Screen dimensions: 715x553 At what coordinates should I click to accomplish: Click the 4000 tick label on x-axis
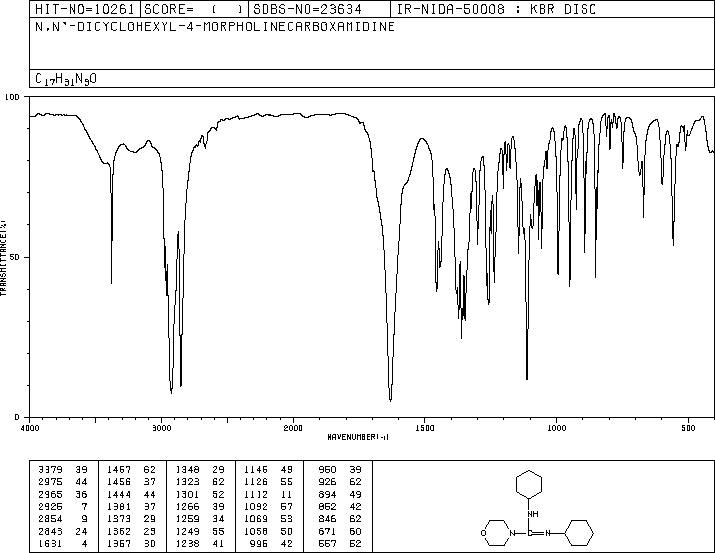(x=30, y=428)
